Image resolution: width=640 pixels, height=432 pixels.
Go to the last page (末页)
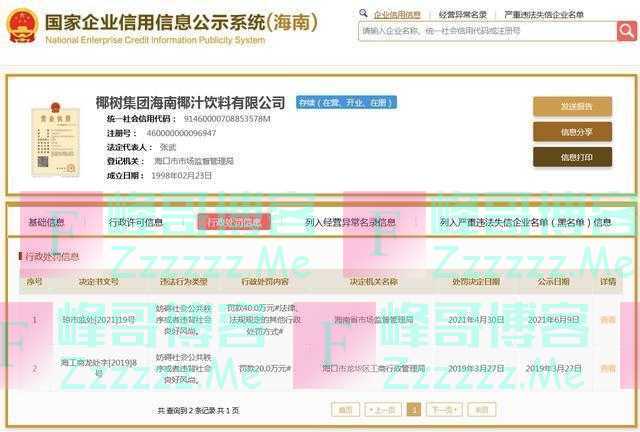click(482, 410)
